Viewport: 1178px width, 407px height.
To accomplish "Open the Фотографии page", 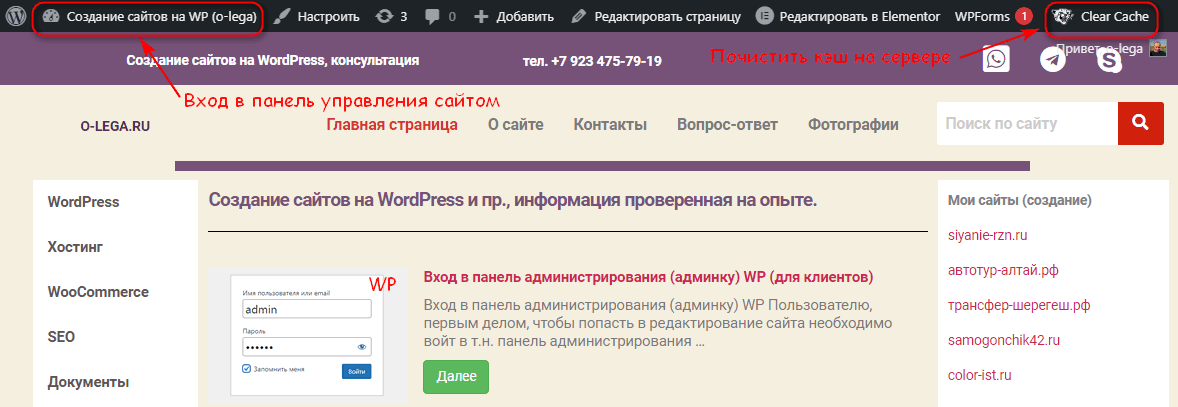I will [853, 125].
